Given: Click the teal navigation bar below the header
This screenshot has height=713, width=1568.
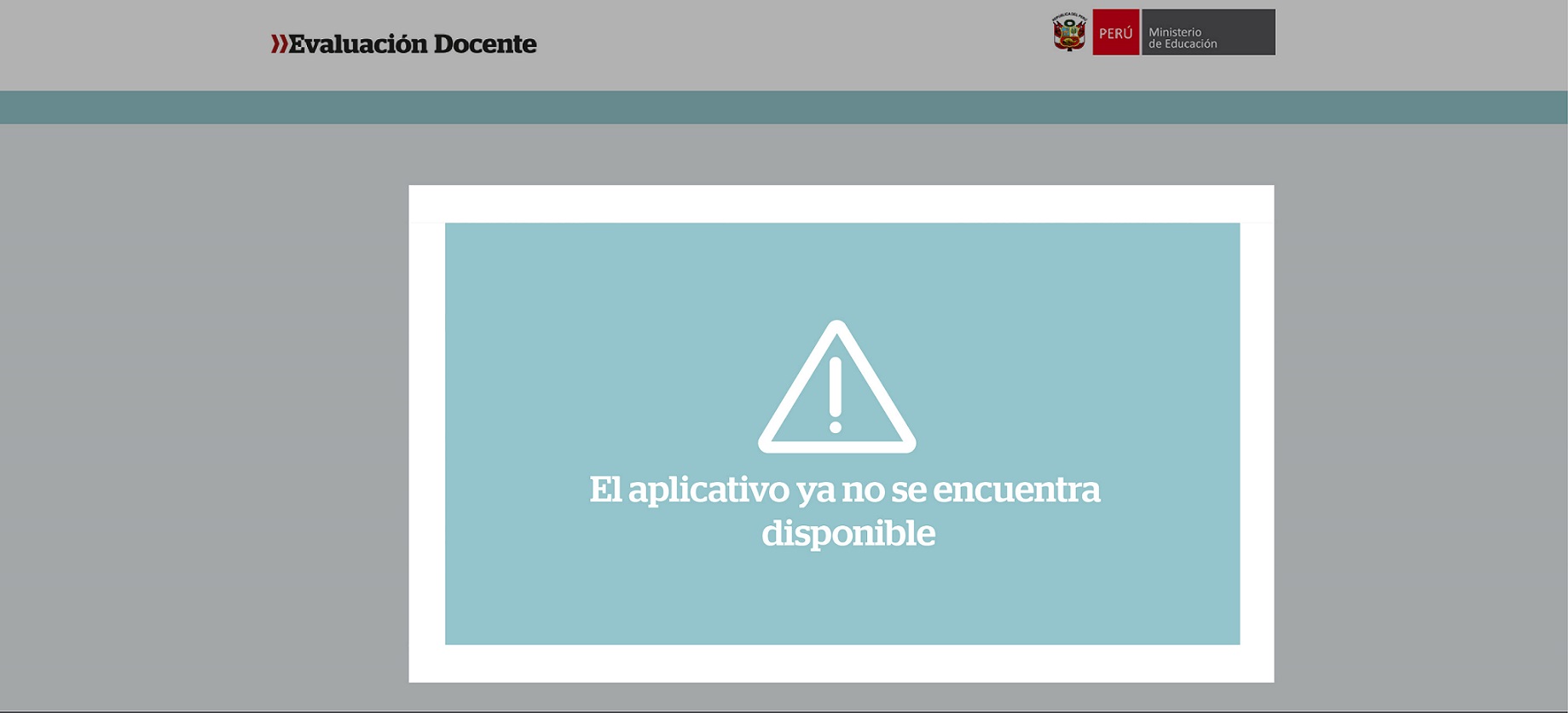Looking at the screenshot, I should 784,107.
